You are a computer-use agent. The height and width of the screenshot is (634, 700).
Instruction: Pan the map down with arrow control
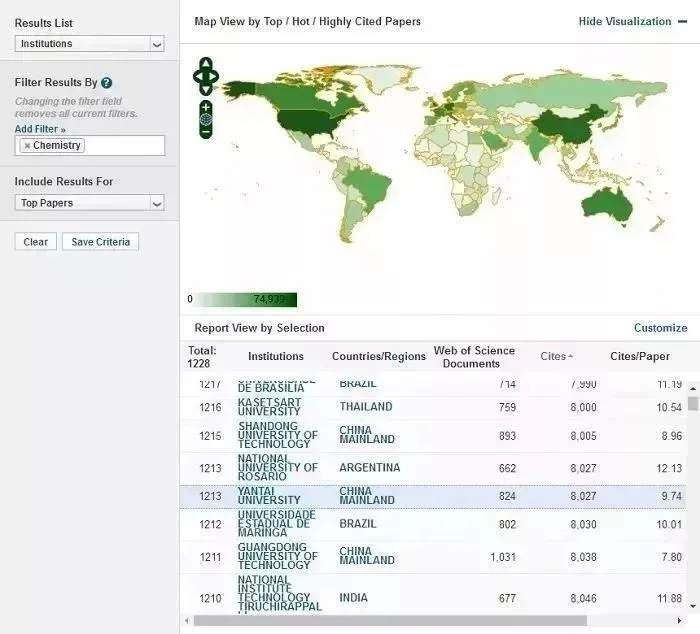(x=205, y=87)
